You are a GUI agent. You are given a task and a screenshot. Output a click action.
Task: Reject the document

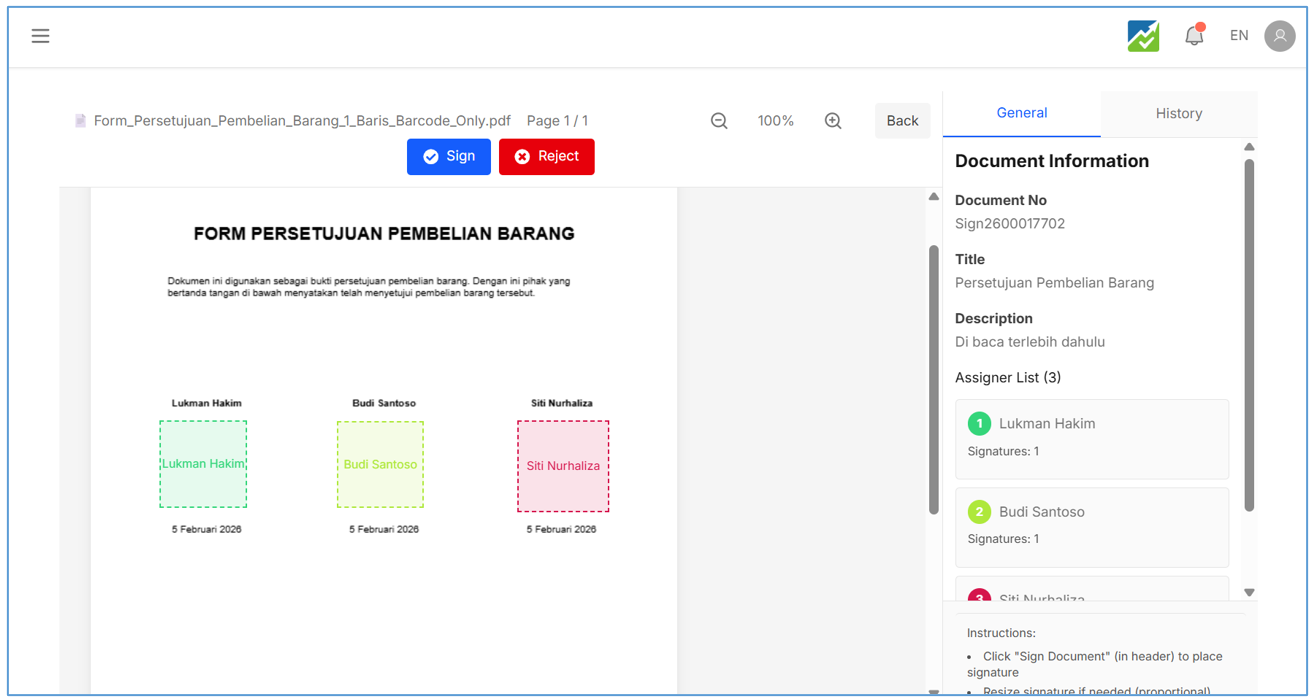tap(546, 157)
